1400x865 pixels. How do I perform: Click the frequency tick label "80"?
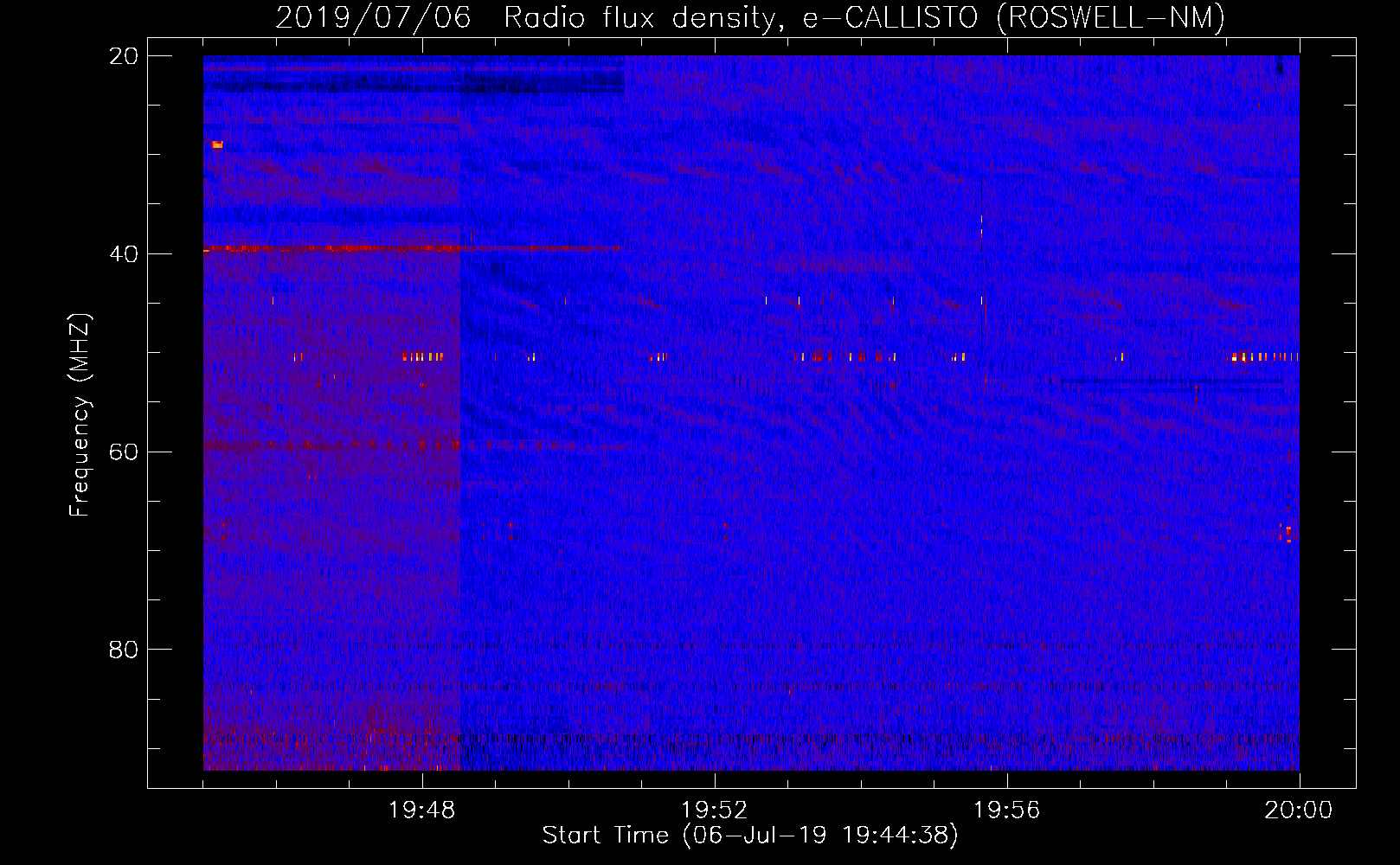pyautogui.click(x=124, y=650)
